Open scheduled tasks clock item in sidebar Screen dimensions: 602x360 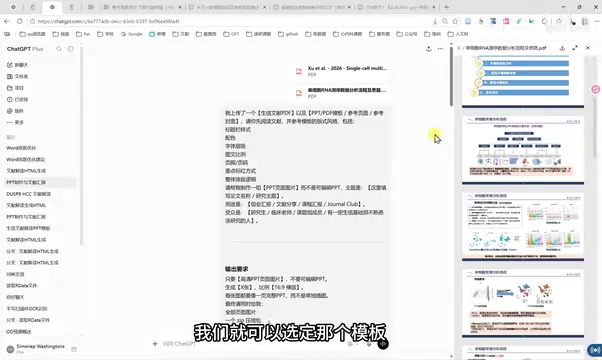tap(18, 99)
